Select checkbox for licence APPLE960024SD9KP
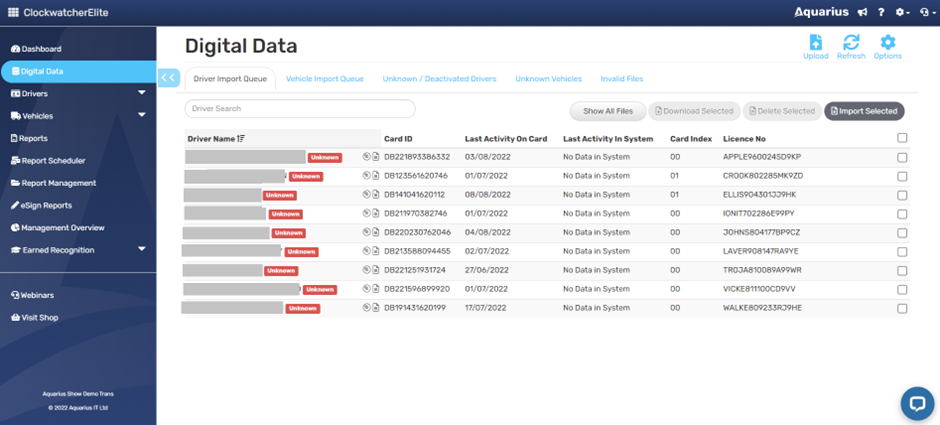 click(903, 157)
